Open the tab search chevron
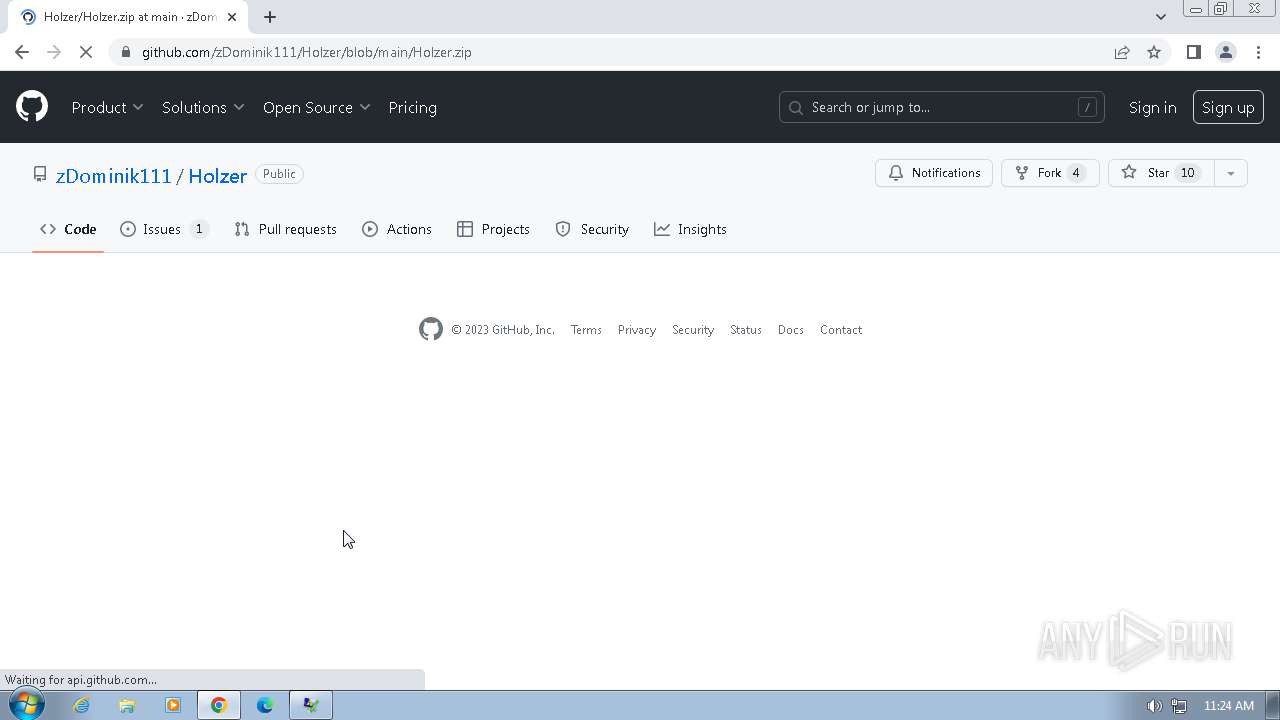 1160,17
